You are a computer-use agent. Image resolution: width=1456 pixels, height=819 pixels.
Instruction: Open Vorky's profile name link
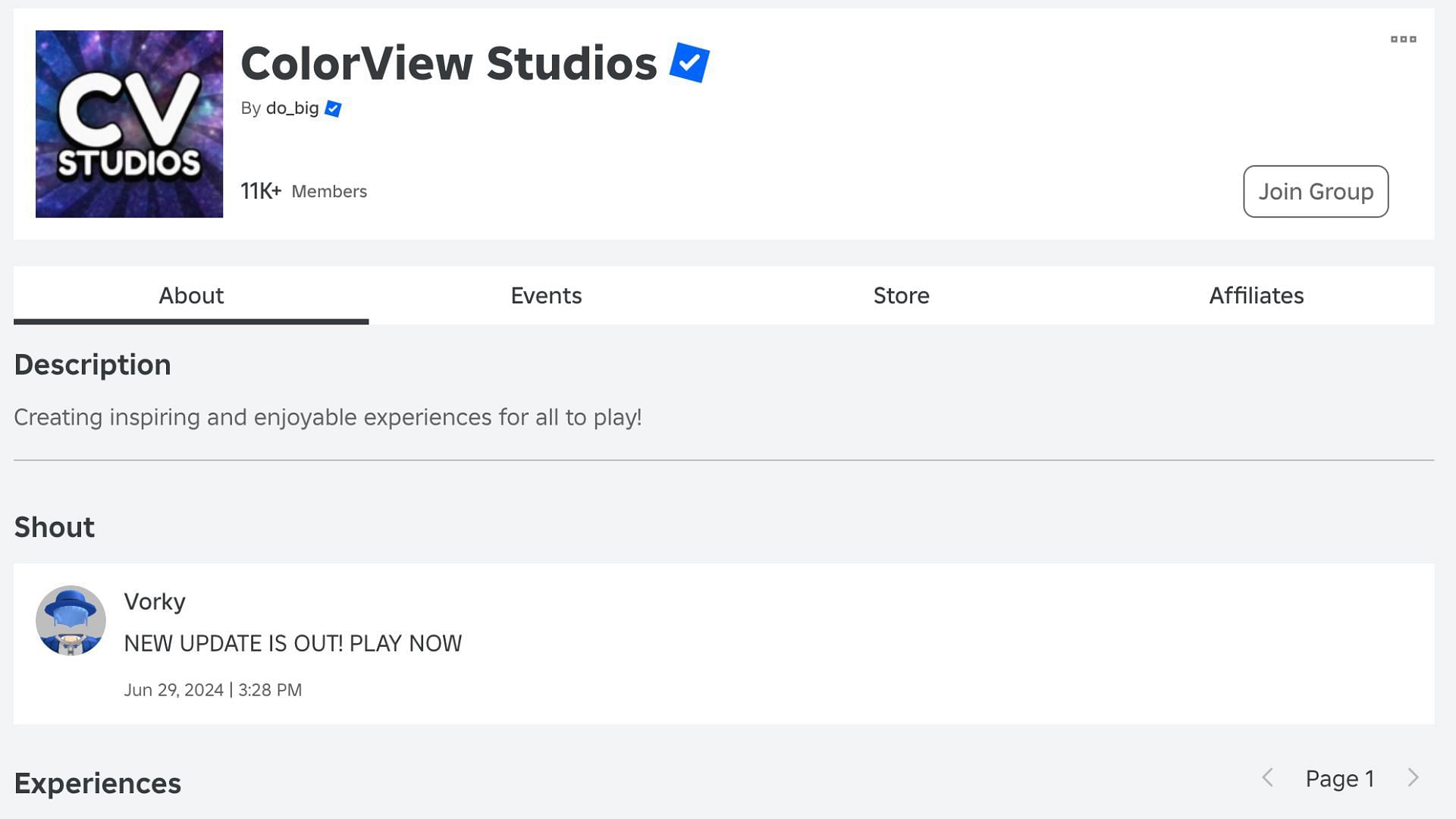click(x=155, y=601)
